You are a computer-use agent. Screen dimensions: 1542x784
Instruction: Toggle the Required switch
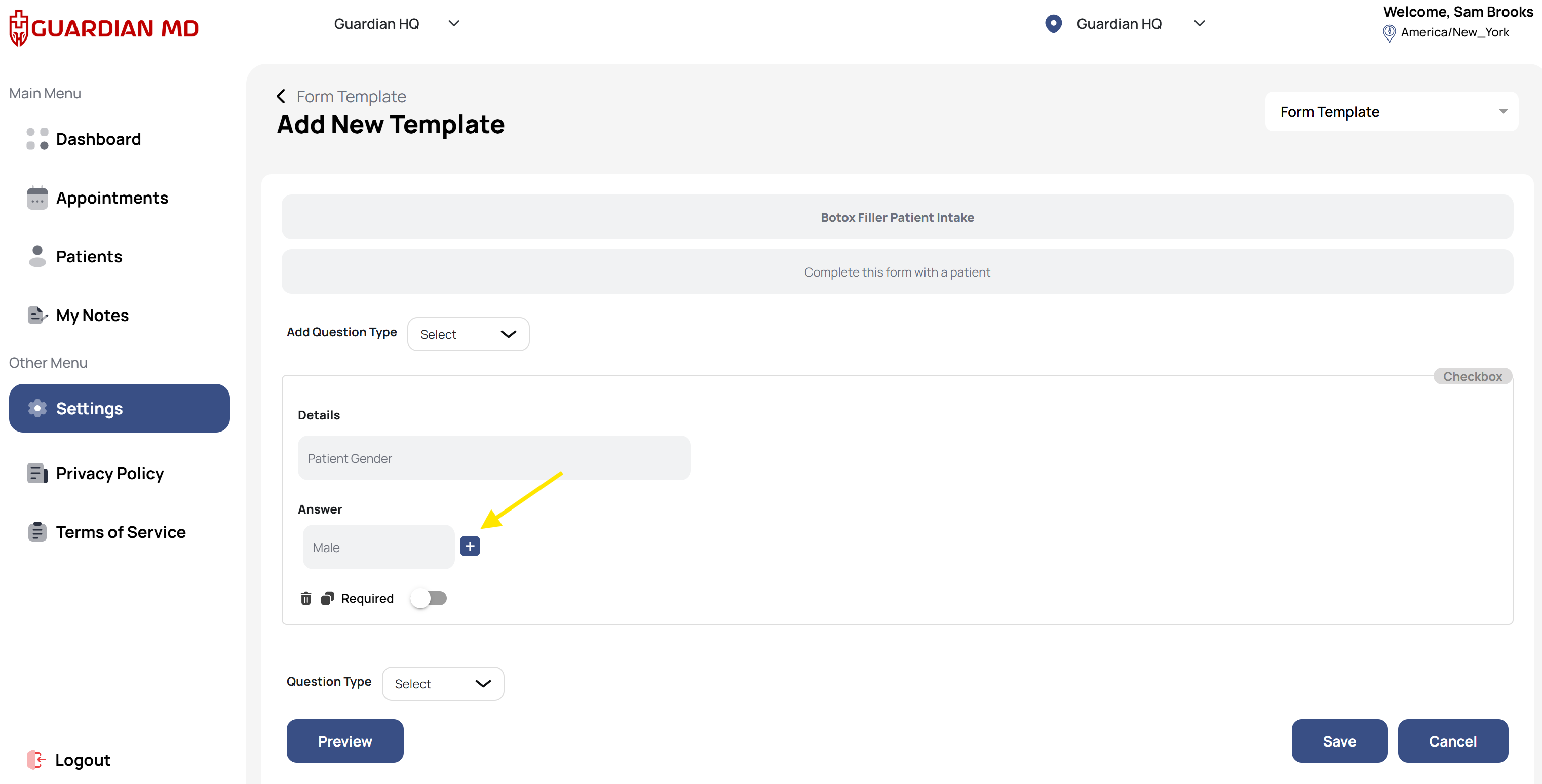coord(429,598)
